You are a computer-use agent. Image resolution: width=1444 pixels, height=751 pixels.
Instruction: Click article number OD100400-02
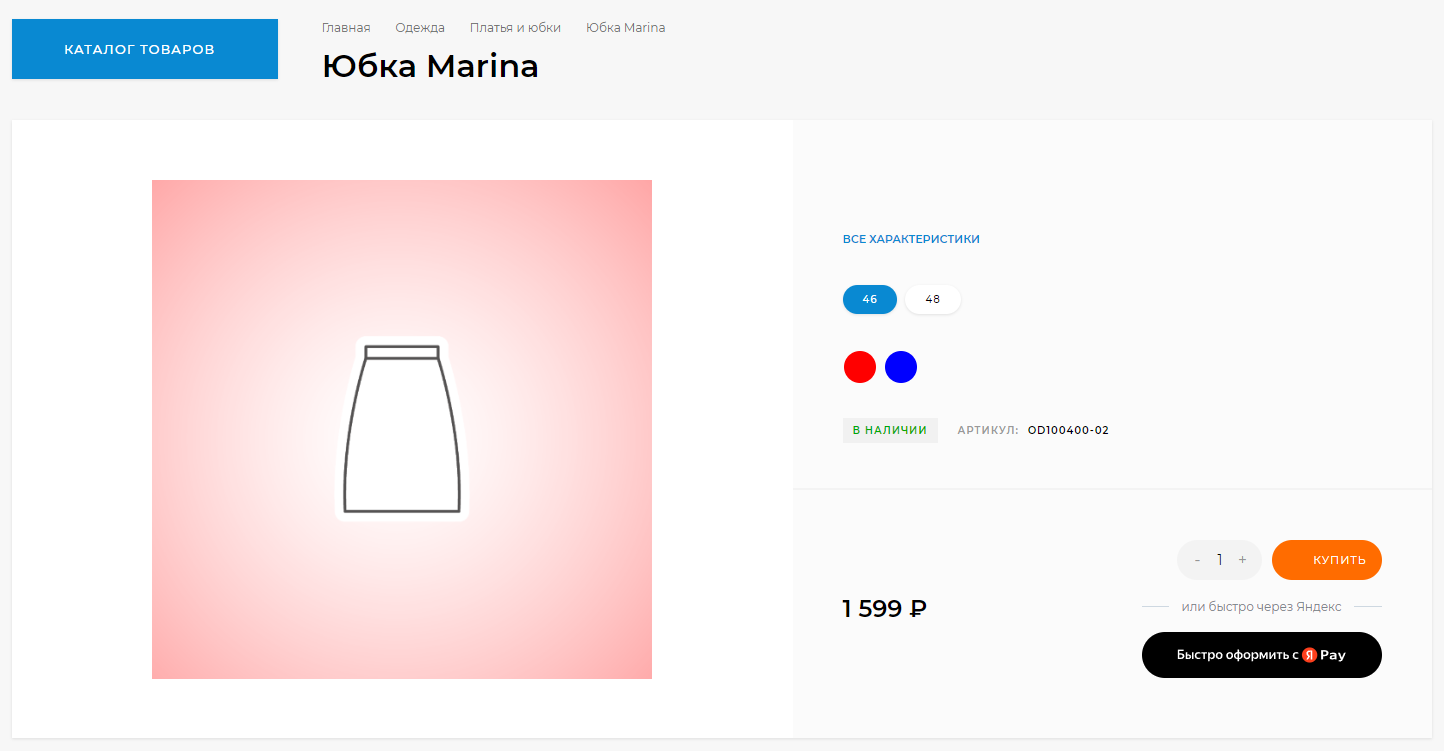(x=1068, y=431)
